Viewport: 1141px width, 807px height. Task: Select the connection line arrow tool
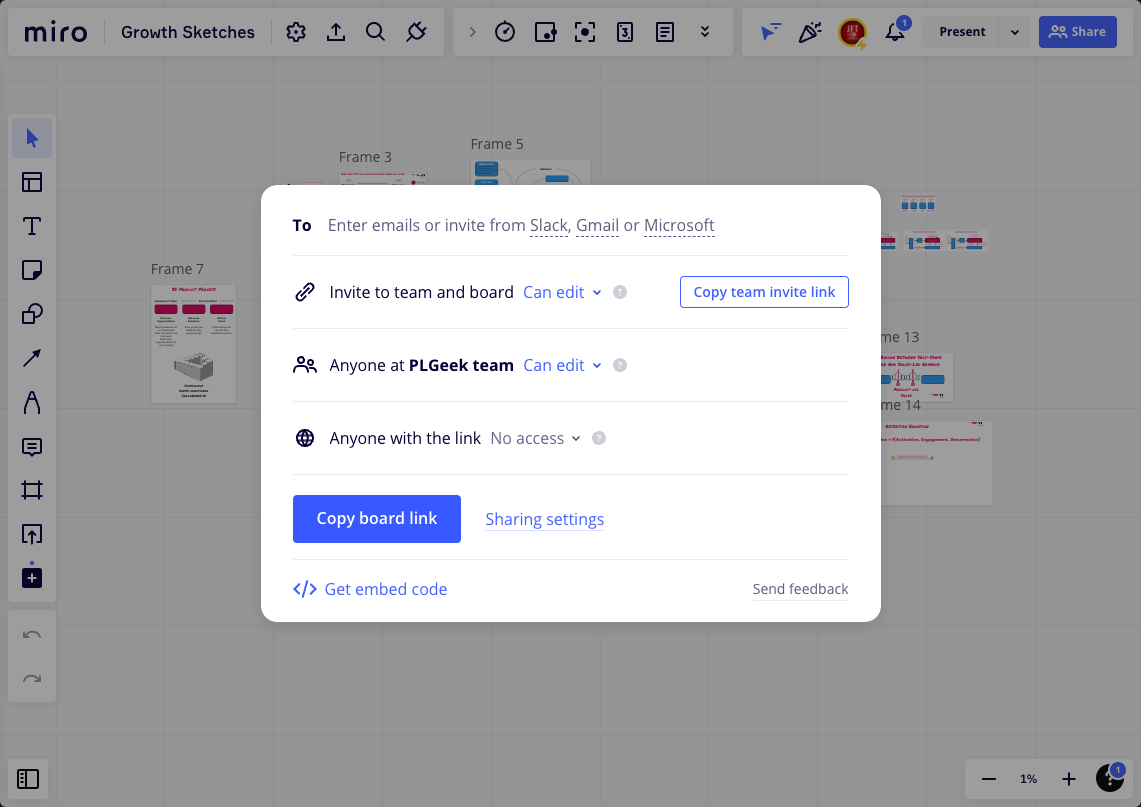click(32, 358)
